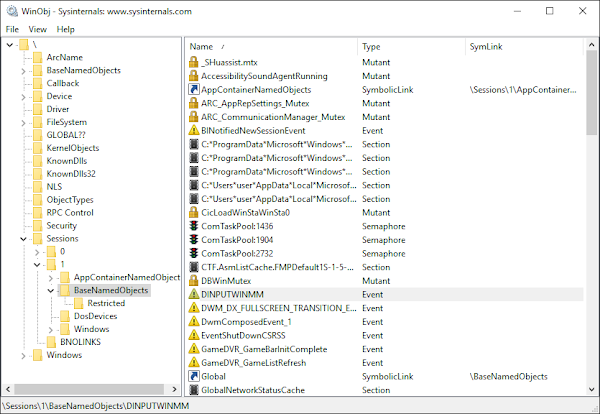Screen dimensions: 600x414
Task: Sort list by SymLink column header
Action: [x=485, y=47]
